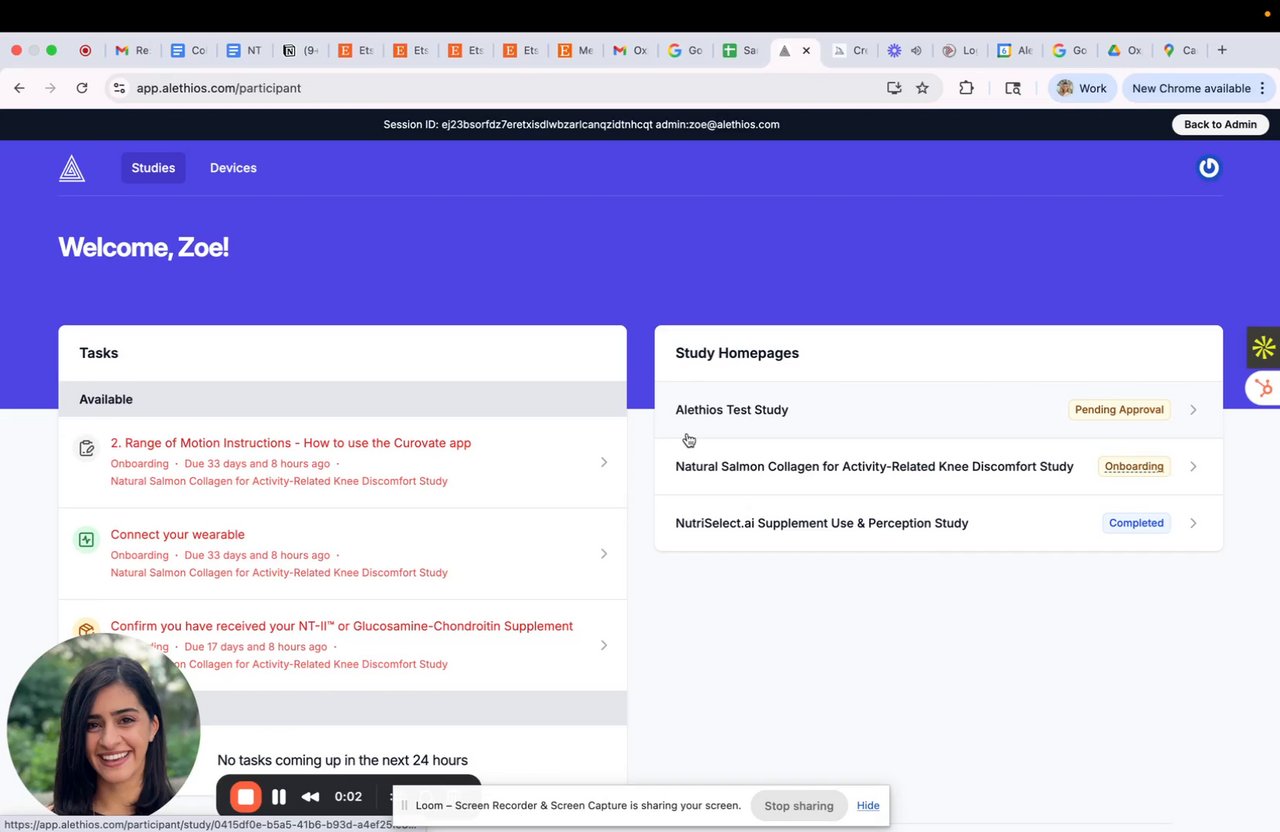Switch to the Loom 'Lo' tab
1280x832 pixels.
959,50
